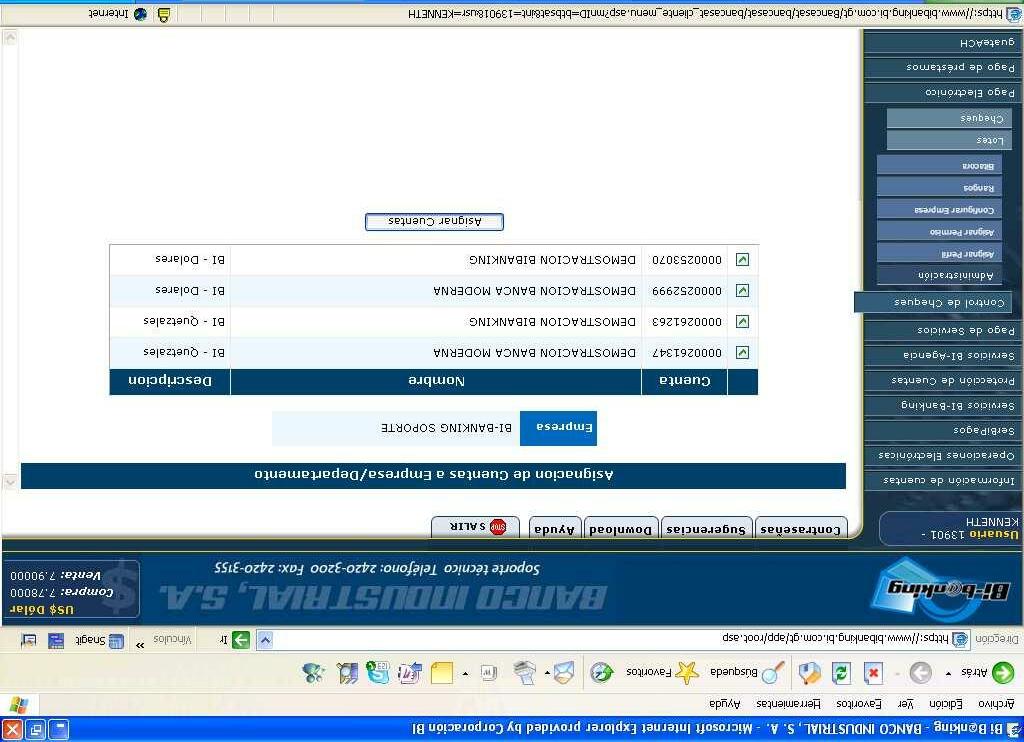Toggle checkbox for account 0000261347

point(743,353)
